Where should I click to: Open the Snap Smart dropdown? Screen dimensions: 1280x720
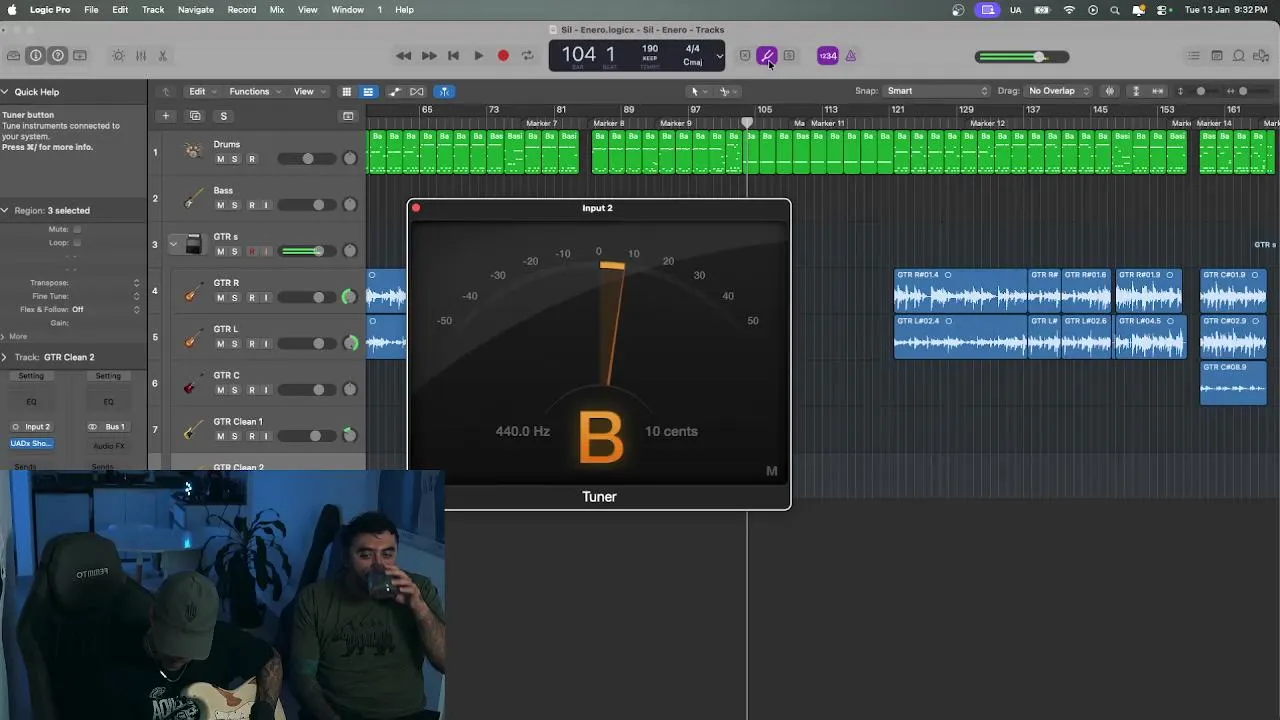936,91
